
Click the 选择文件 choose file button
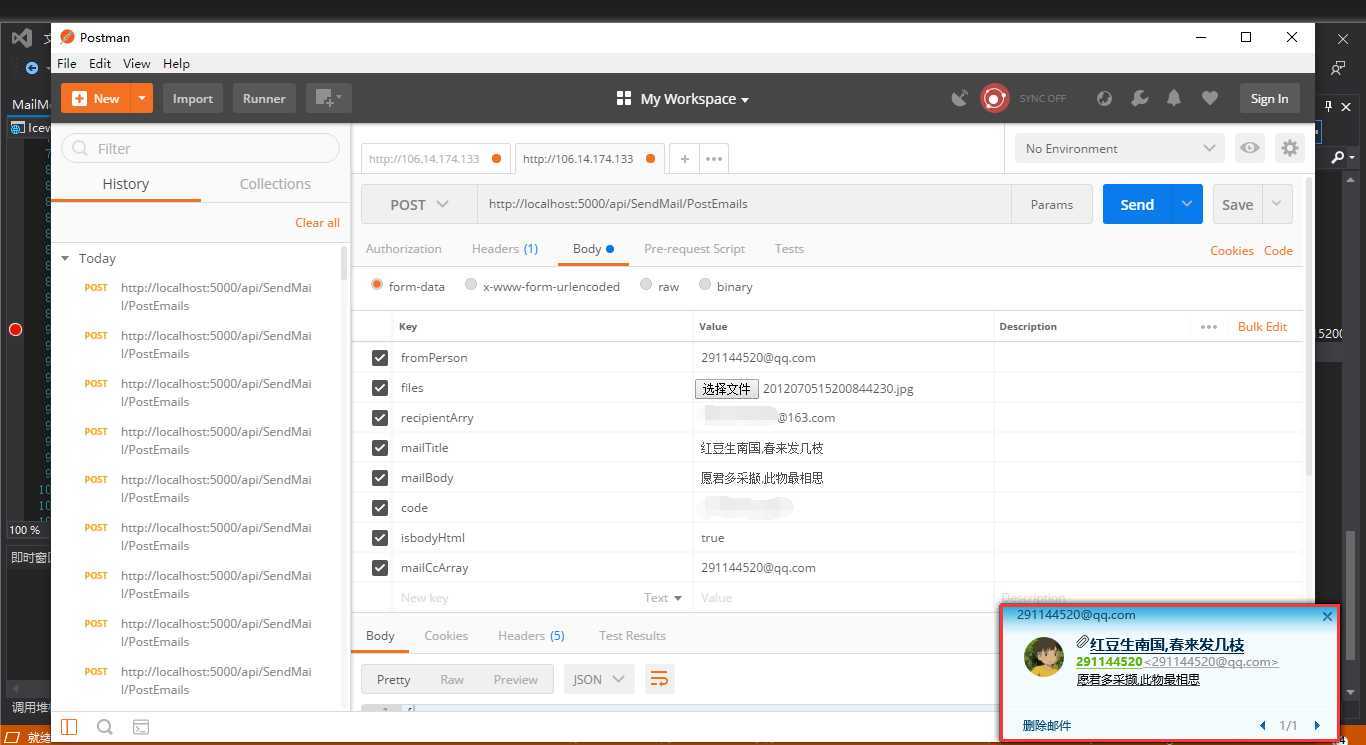[727, 389]
